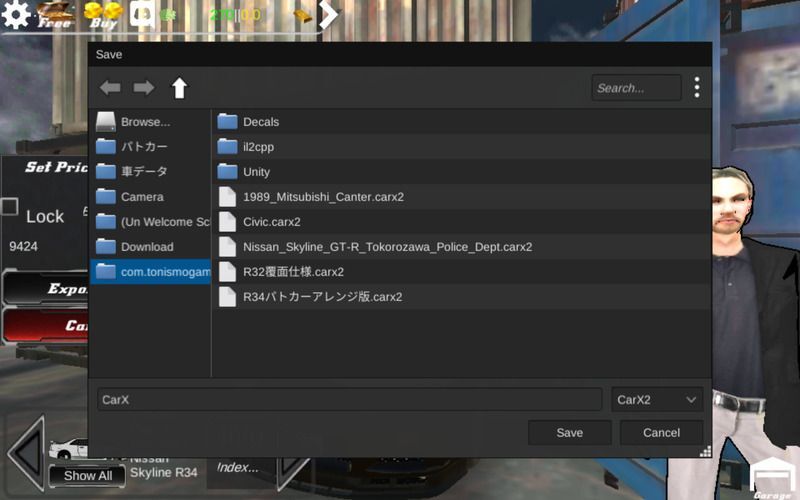Click the Show All button
The width and height of the screenshot is (800, 500).
88,476
